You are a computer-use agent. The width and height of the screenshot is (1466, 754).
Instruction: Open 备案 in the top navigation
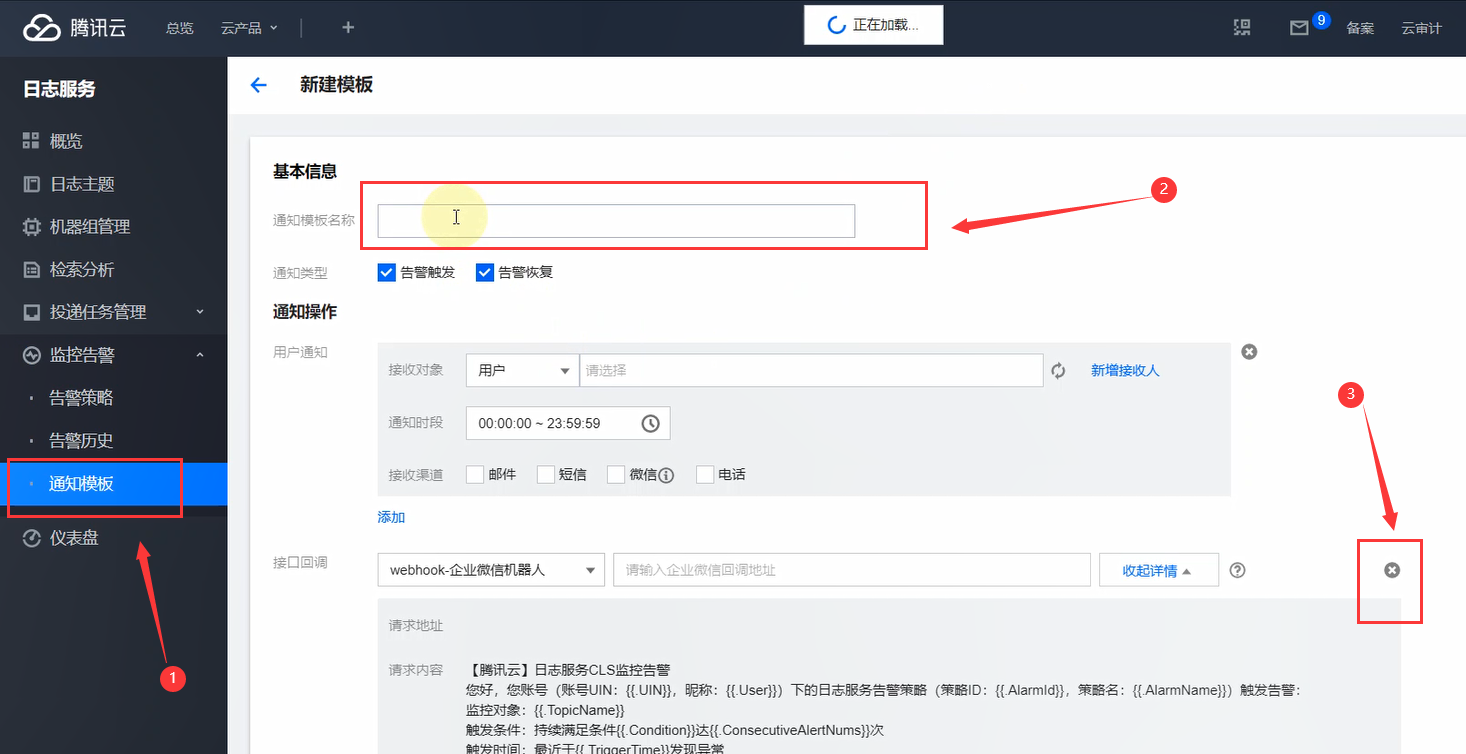1360,28
